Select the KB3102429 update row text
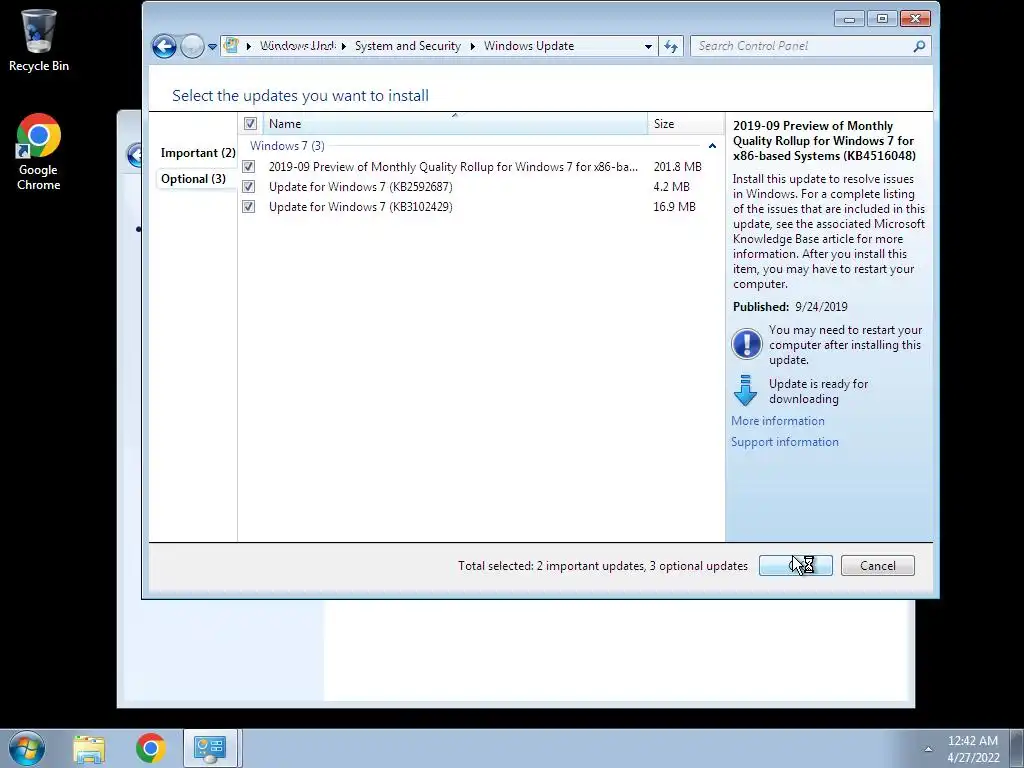Screen dimensions: 1024x768 pos(360,207)
